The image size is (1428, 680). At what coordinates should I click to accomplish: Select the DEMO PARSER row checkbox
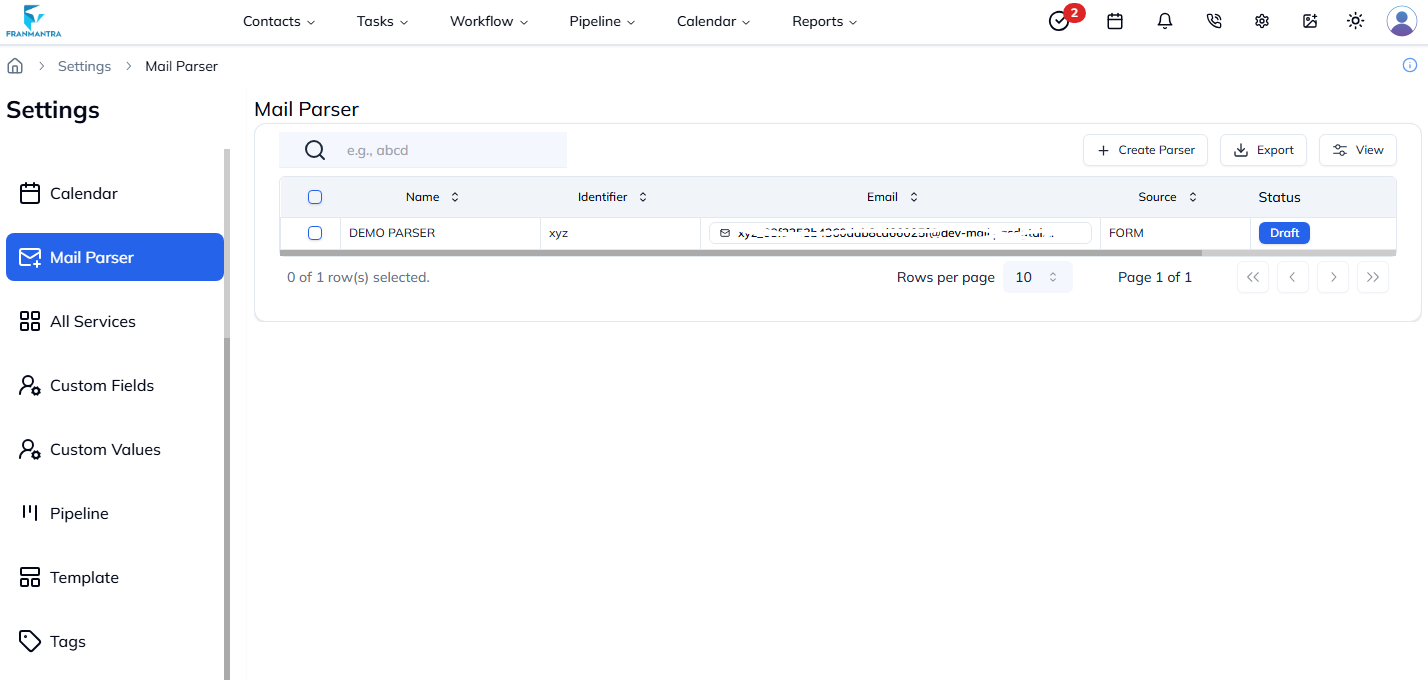click(x=315, y=232)
